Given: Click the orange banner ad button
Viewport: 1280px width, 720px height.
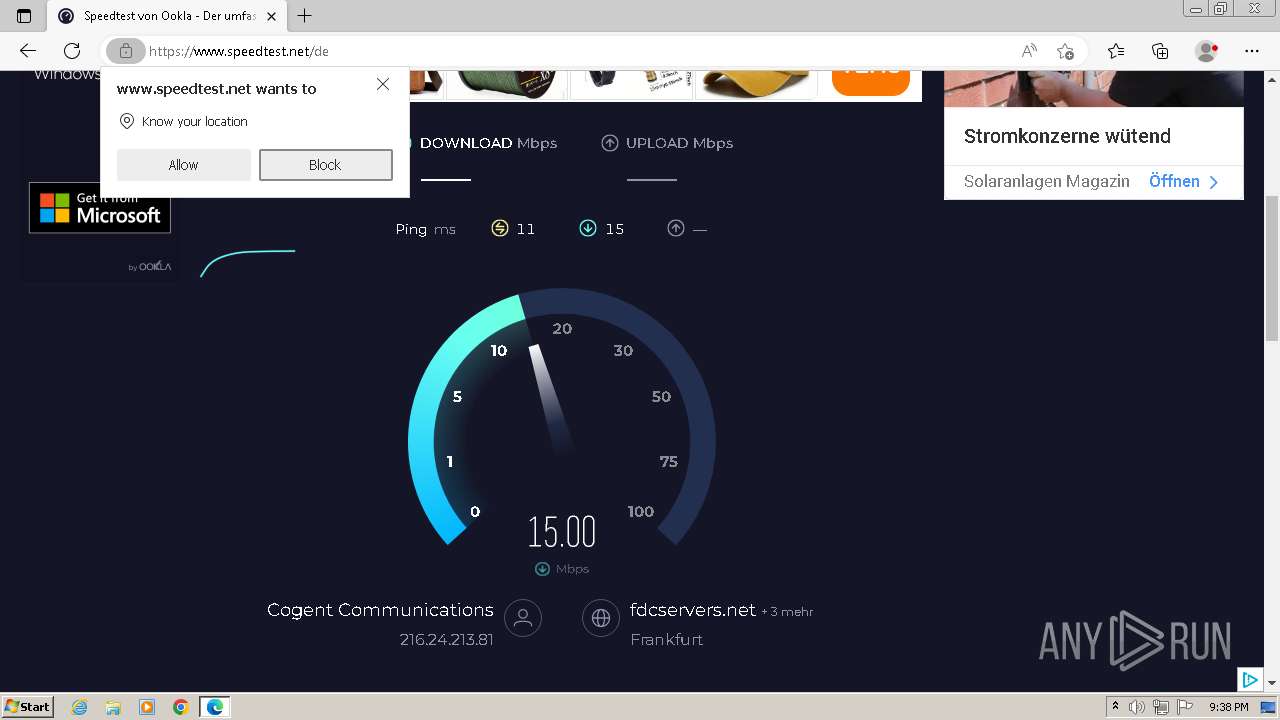Looking at the screenshot, I should coord(871,82).
